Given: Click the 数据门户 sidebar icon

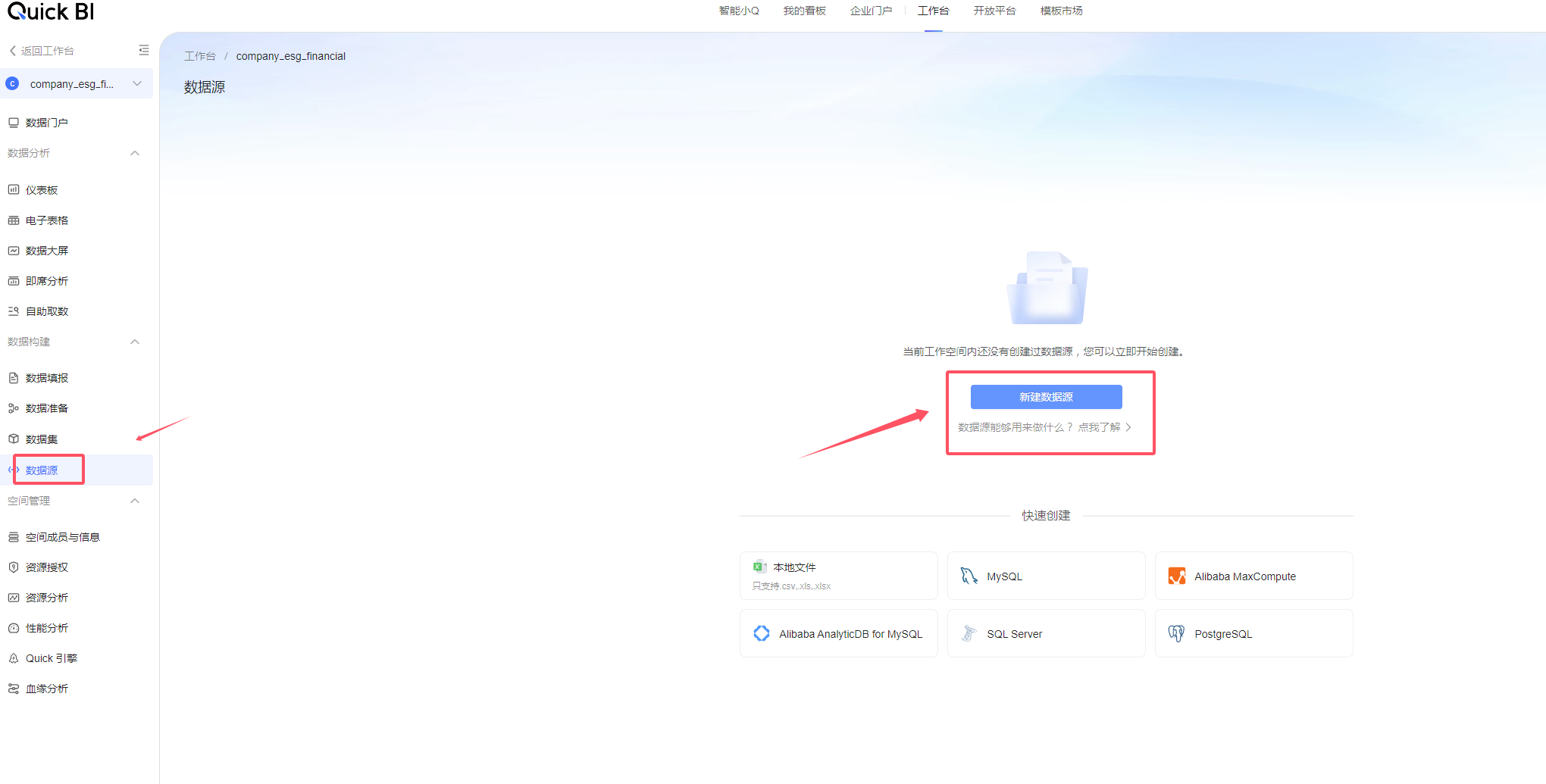Looking at the screenshot, I should click(14, 122).
